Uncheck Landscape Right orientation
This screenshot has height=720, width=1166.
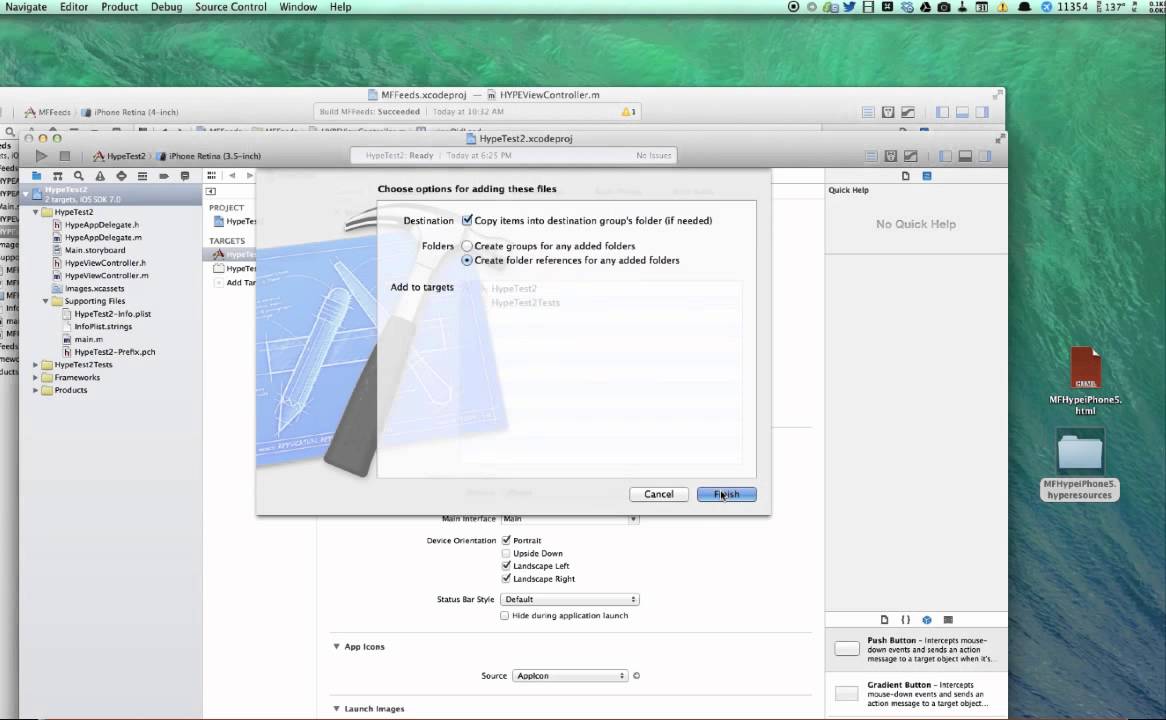tap(506, 579)
